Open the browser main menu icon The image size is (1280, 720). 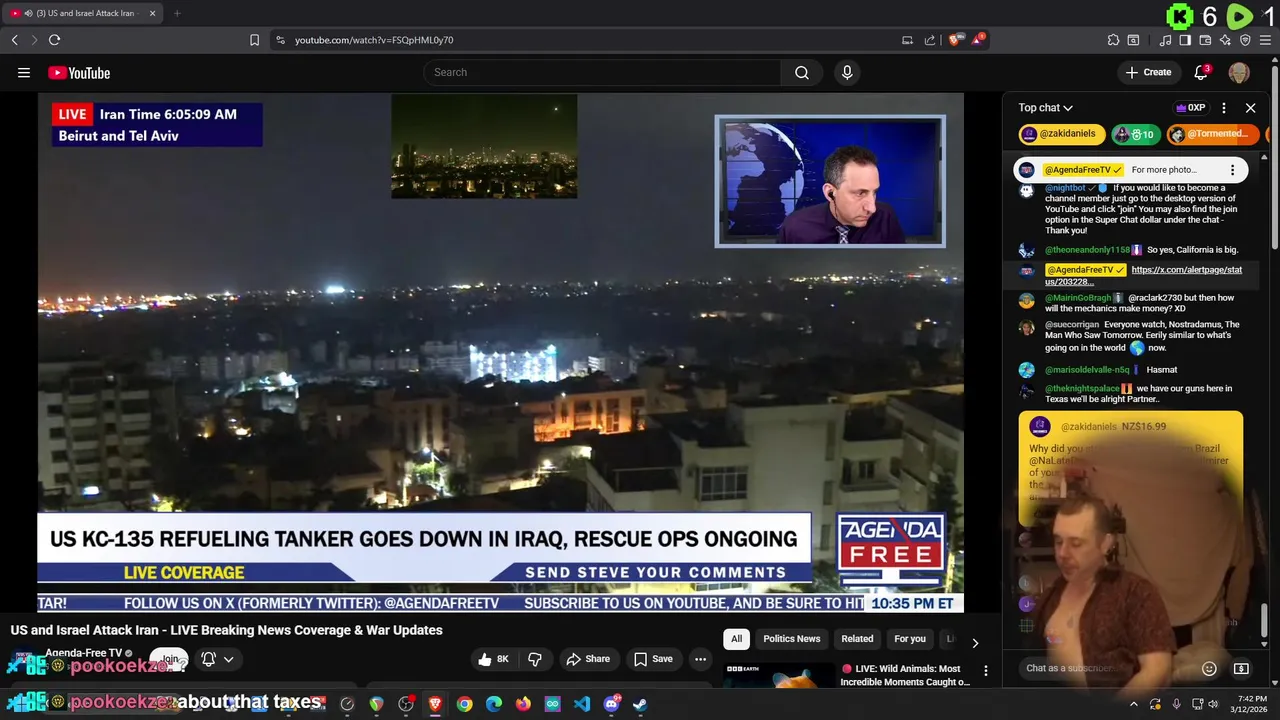1265,40
